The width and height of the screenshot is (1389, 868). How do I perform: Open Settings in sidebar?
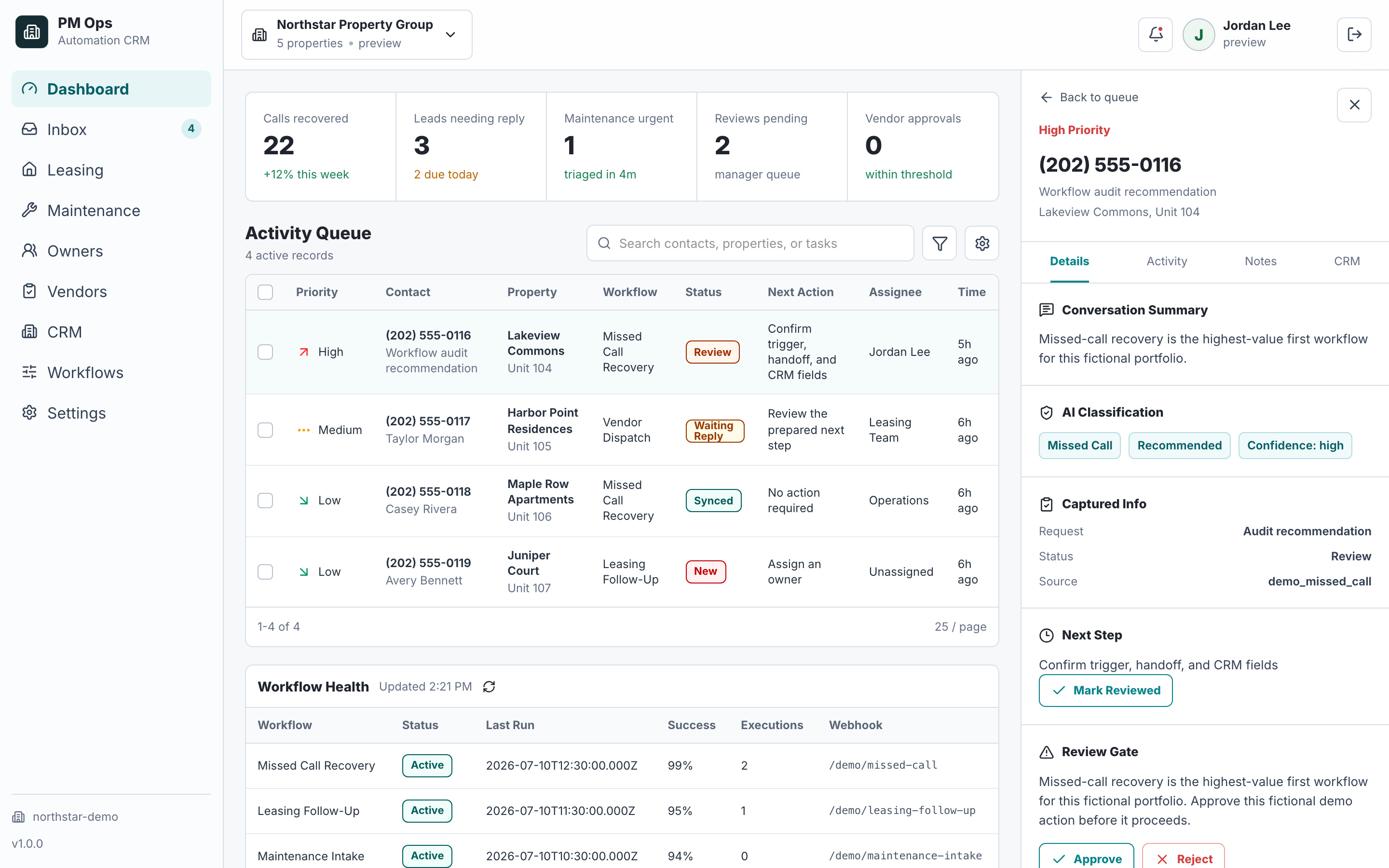[111, 413]
